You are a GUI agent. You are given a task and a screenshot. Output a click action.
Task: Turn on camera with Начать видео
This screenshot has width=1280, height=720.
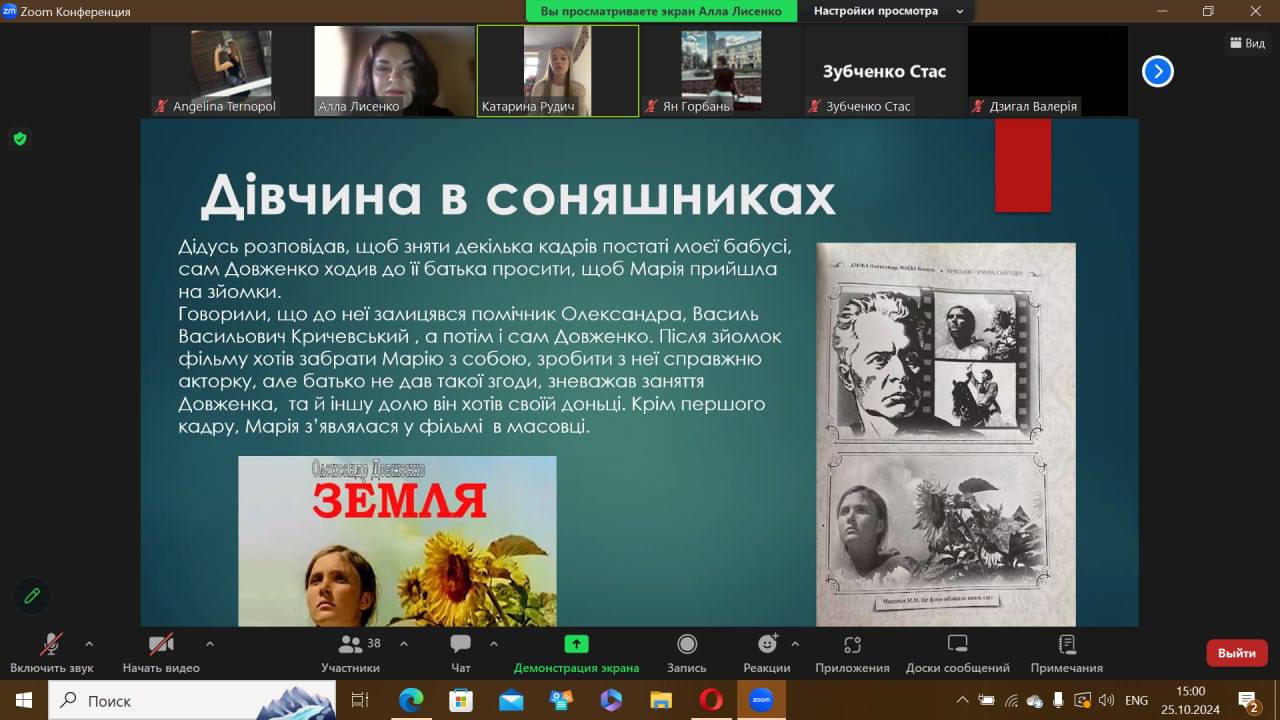click(x=161, y=645)
